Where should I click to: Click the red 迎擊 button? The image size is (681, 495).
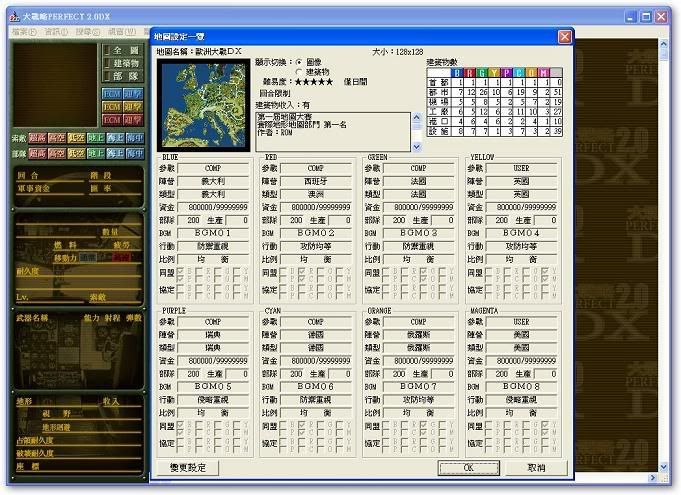tap(133, 120)
